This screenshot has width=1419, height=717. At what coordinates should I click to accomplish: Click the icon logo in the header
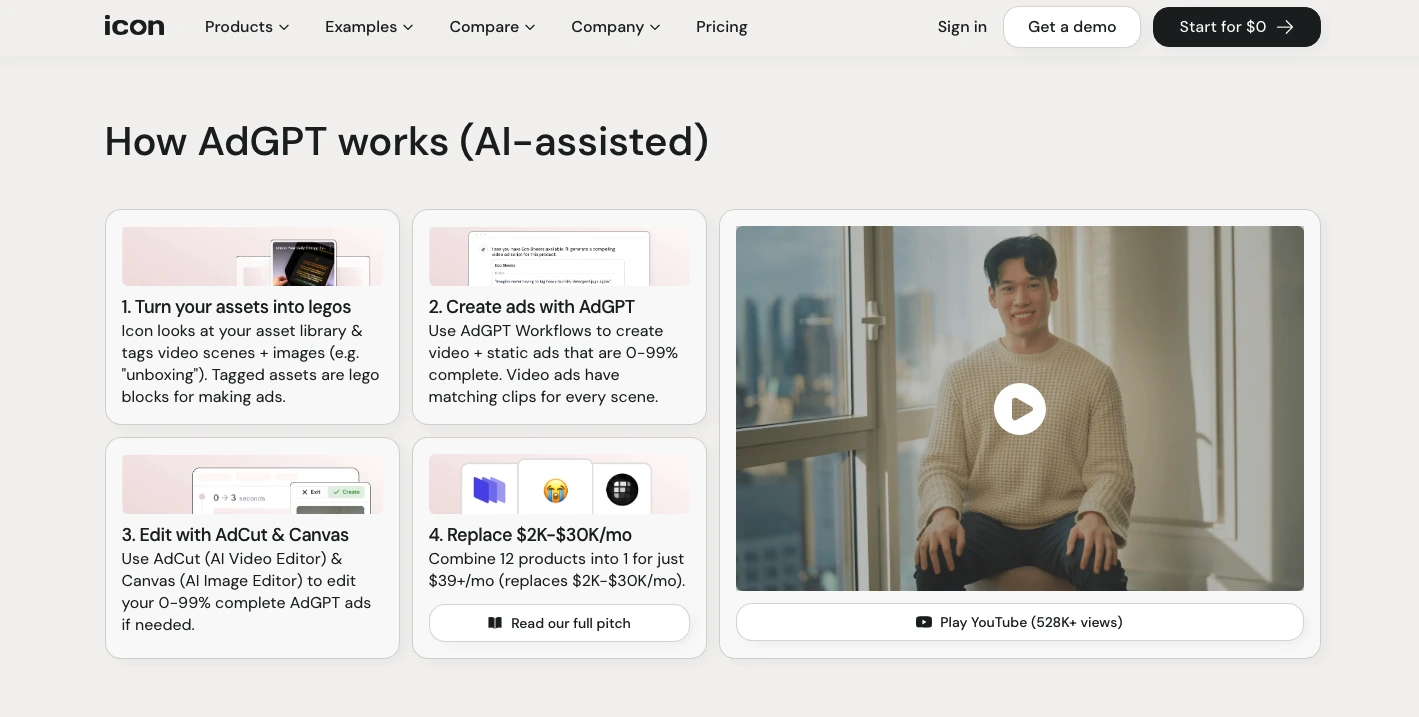click(x=134, y=26)
